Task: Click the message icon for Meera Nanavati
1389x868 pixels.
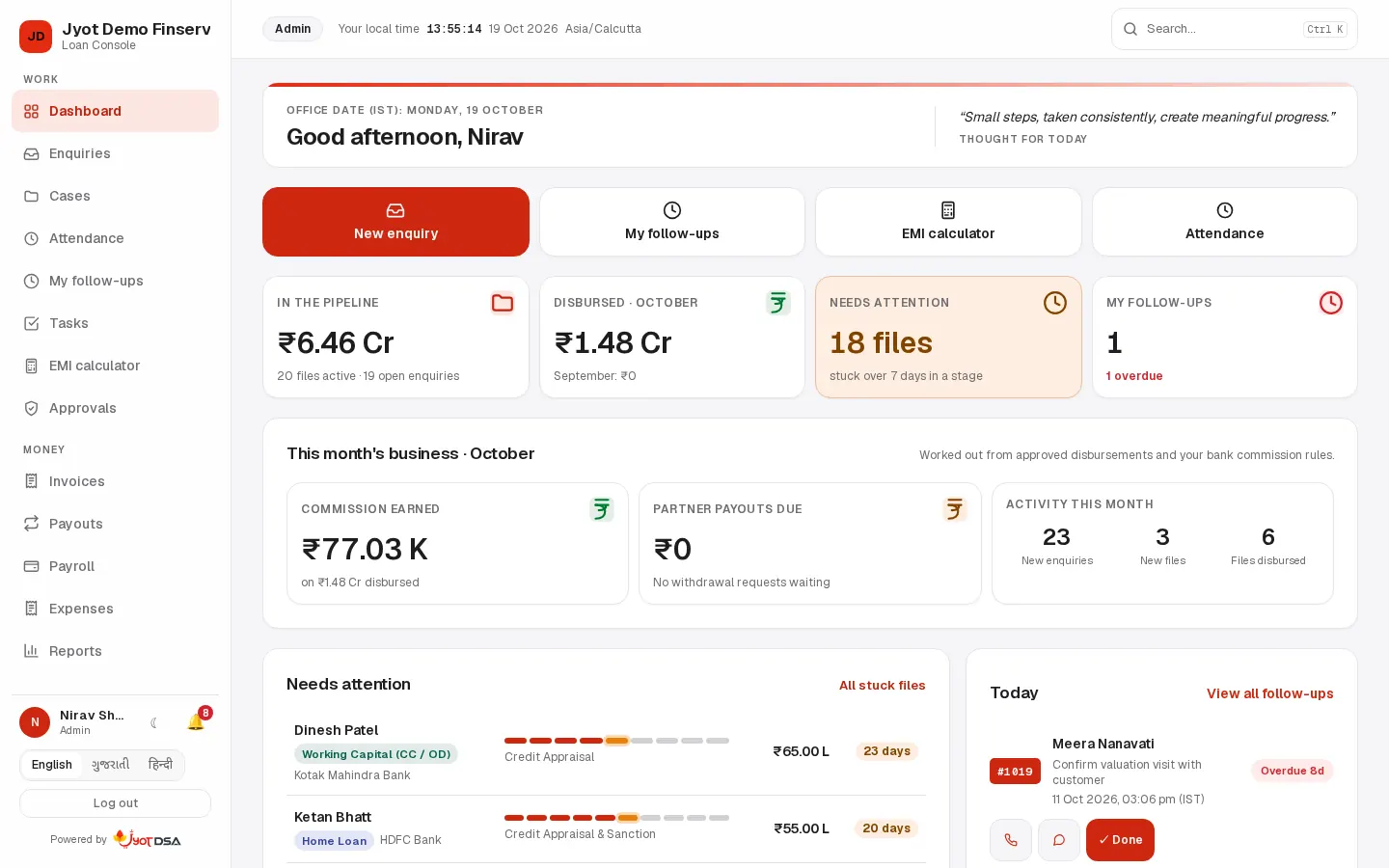Action: coord(1059,840)
